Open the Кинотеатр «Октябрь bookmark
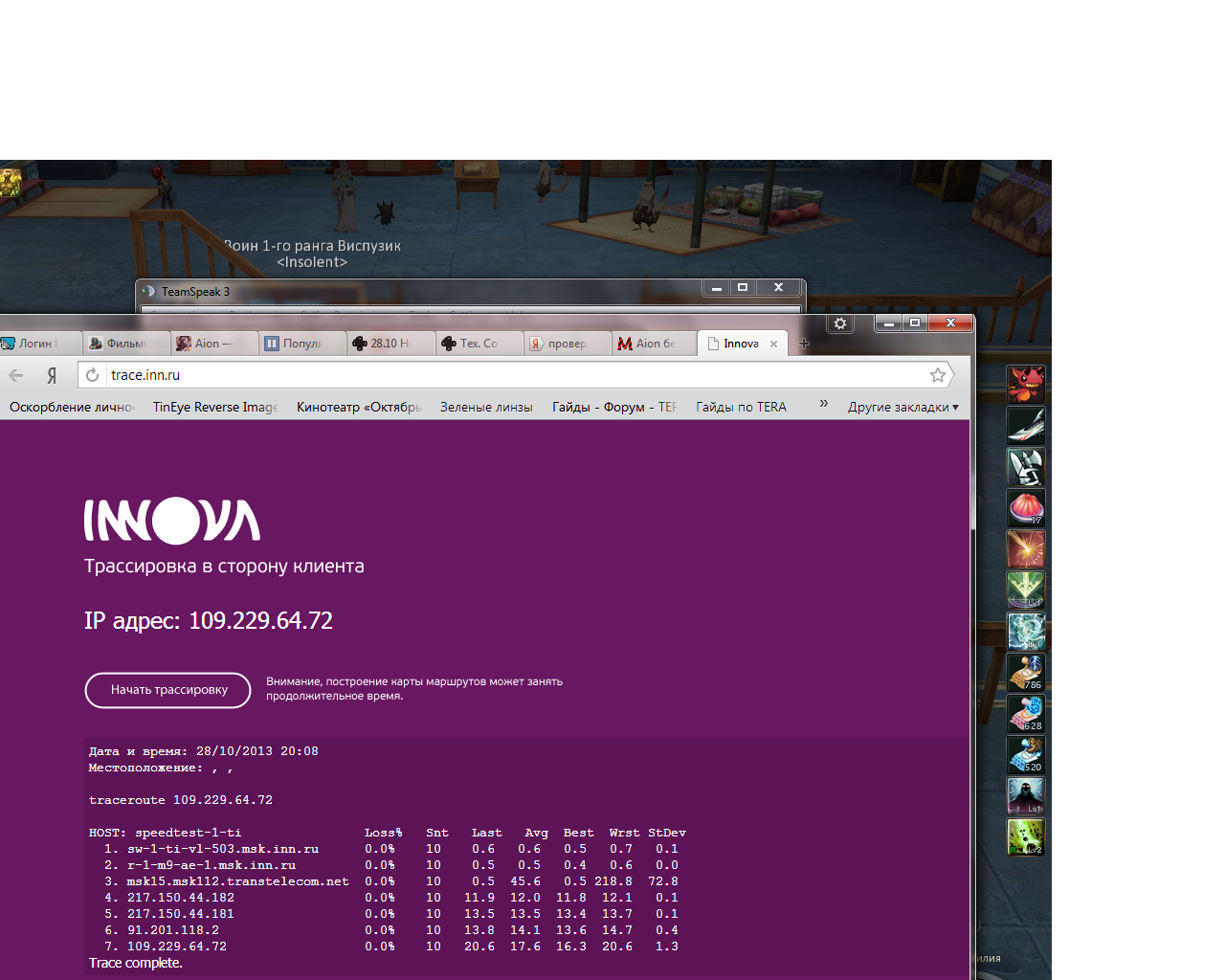 click(x=359, y=407)
